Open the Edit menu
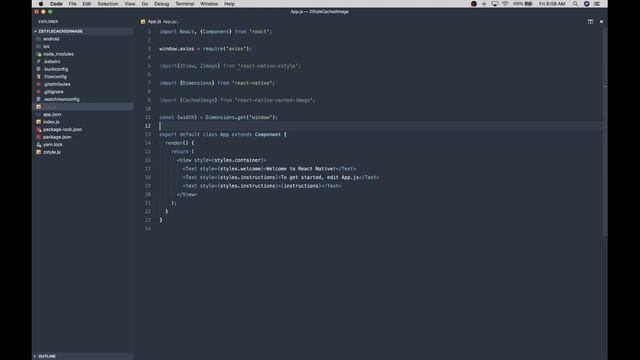This screenshot has width=640, height=360. point(87,4)
